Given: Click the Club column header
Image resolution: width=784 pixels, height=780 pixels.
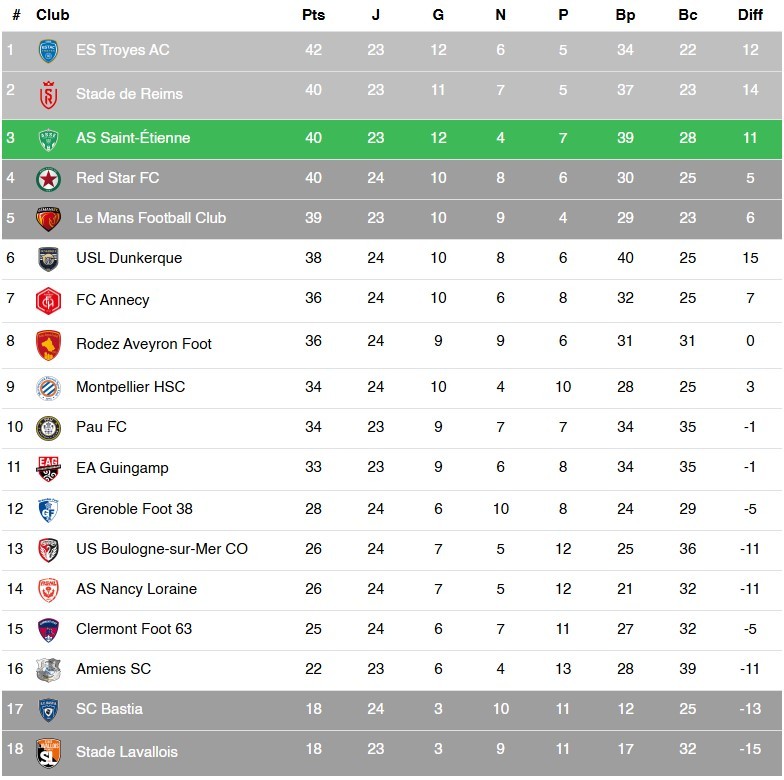Looking at the screenshot, I should pos(53,16).
